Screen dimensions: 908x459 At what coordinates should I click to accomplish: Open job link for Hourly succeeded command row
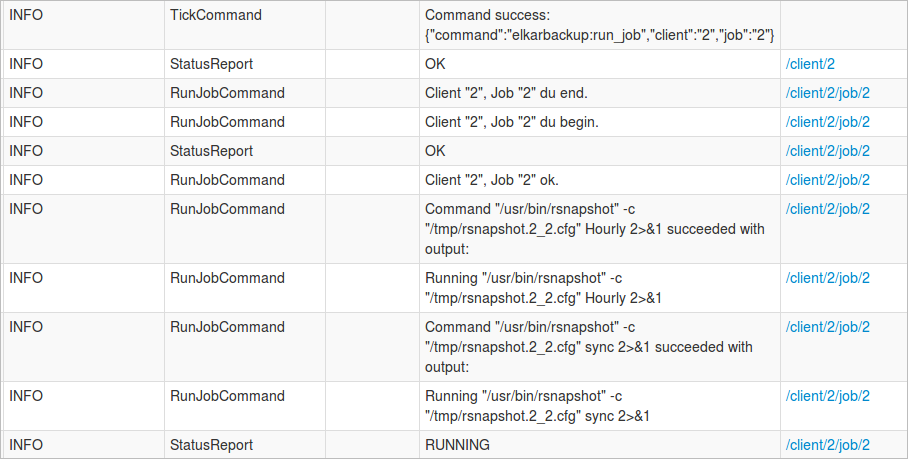pos(828,209)
